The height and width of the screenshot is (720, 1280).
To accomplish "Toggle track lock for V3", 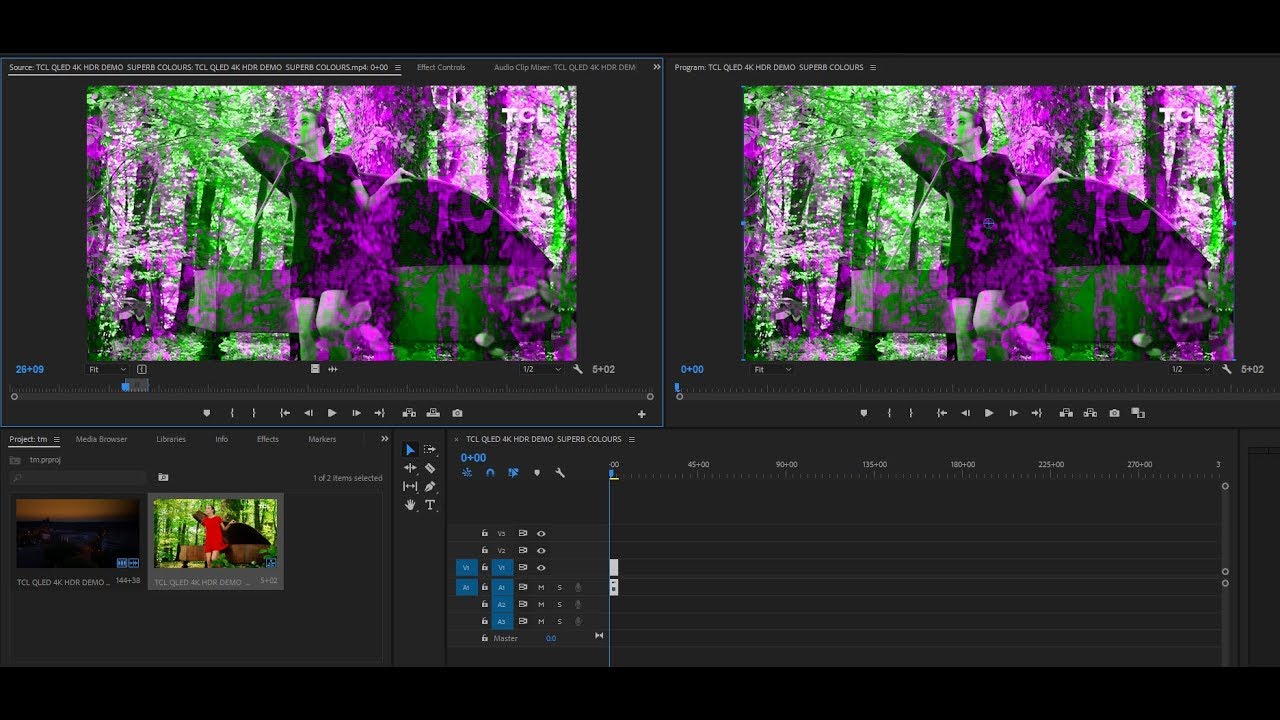I will pos(485,534).
